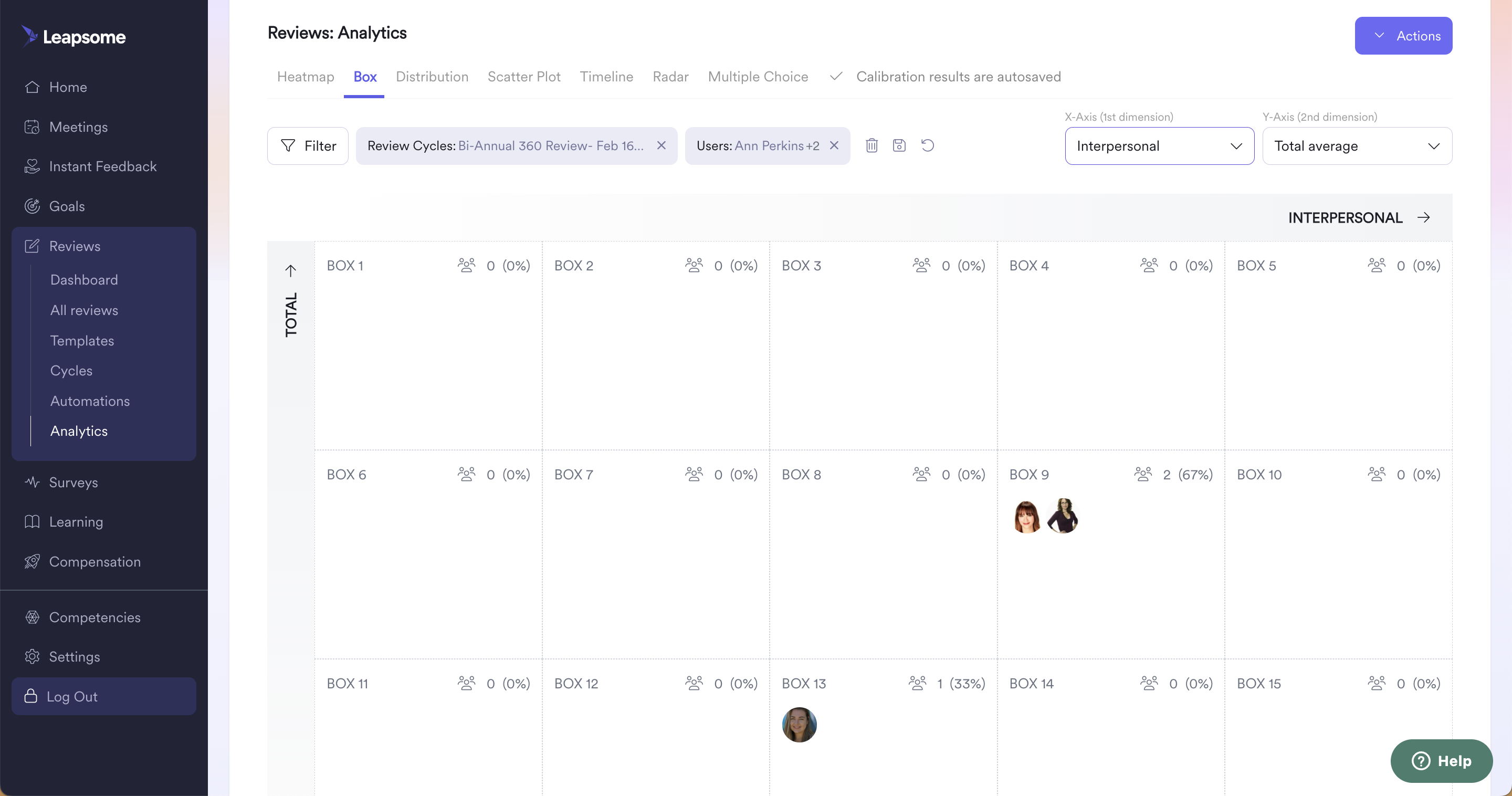Click the people icon in Box 9

[x=1143, y=474]
